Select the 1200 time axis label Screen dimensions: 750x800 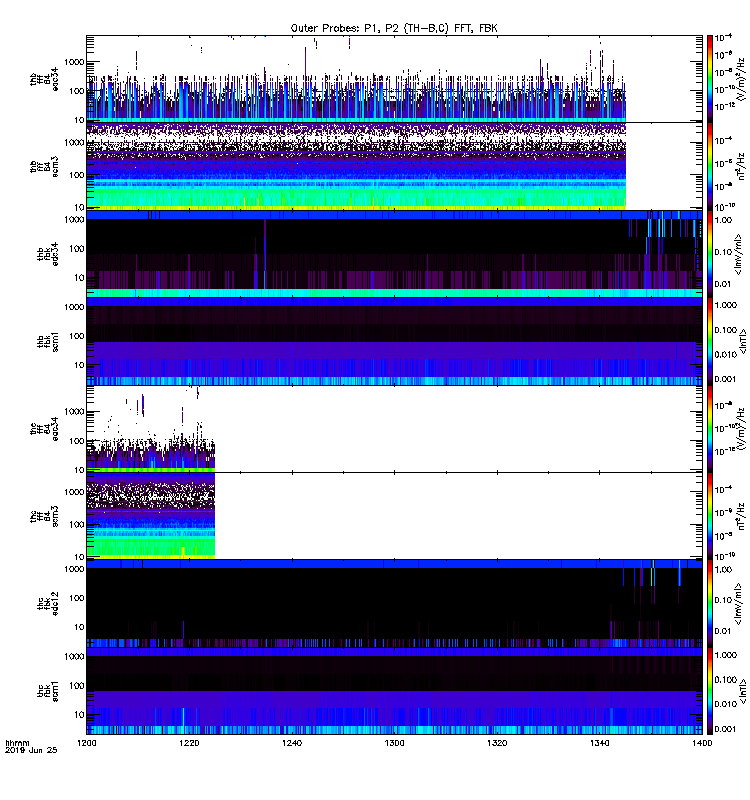(87, 743)
